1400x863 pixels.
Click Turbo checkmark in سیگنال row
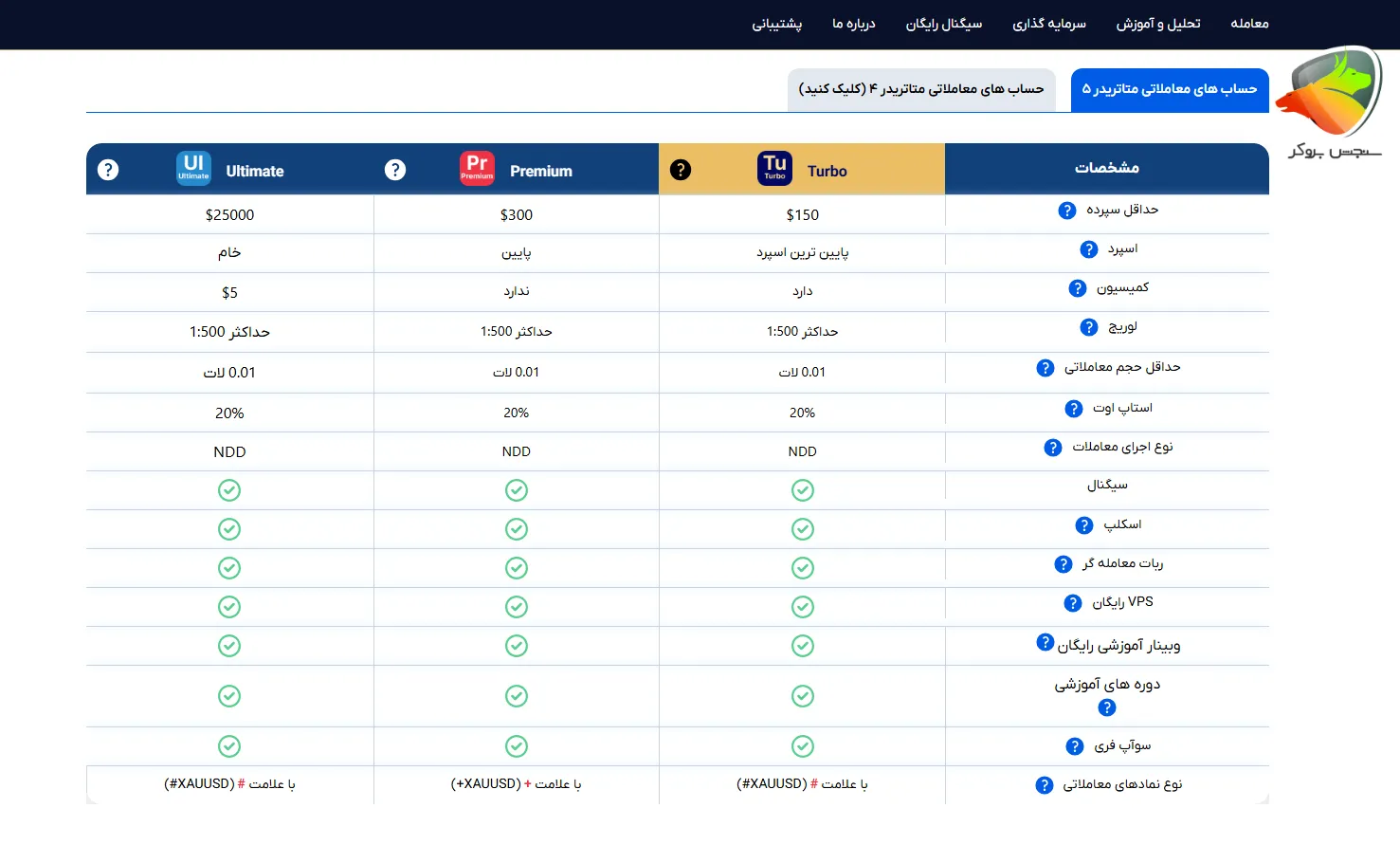pyautogui.click(x=803, y=490)
